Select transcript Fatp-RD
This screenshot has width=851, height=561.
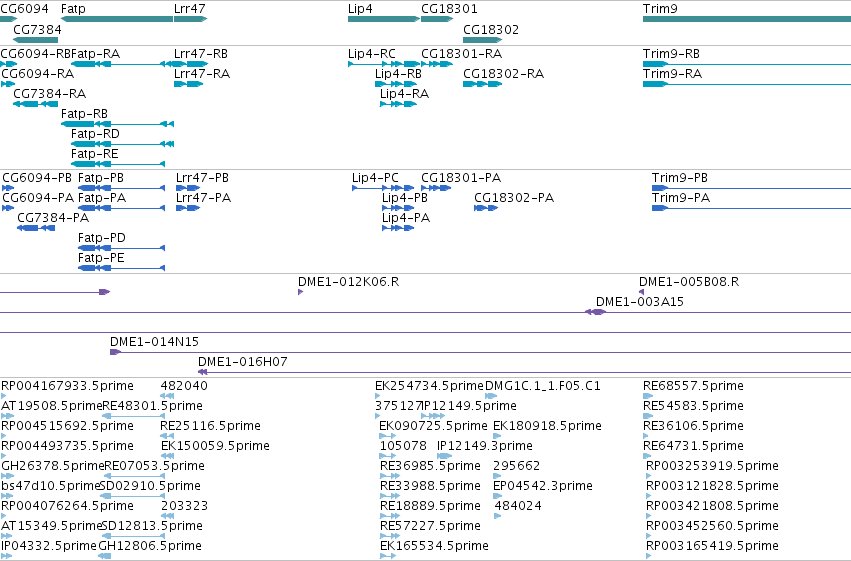95,134
